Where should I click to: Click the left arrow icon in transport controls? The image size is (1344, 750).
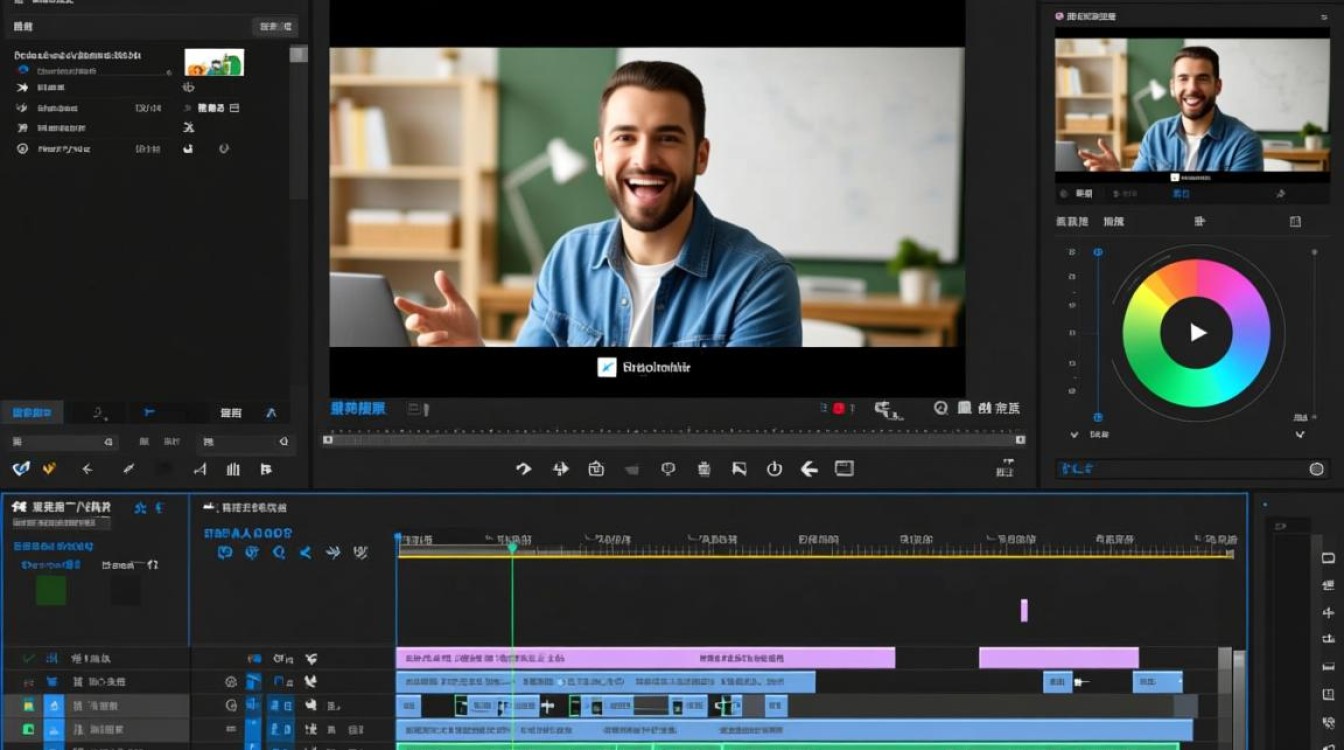click(x=809, y=469)
